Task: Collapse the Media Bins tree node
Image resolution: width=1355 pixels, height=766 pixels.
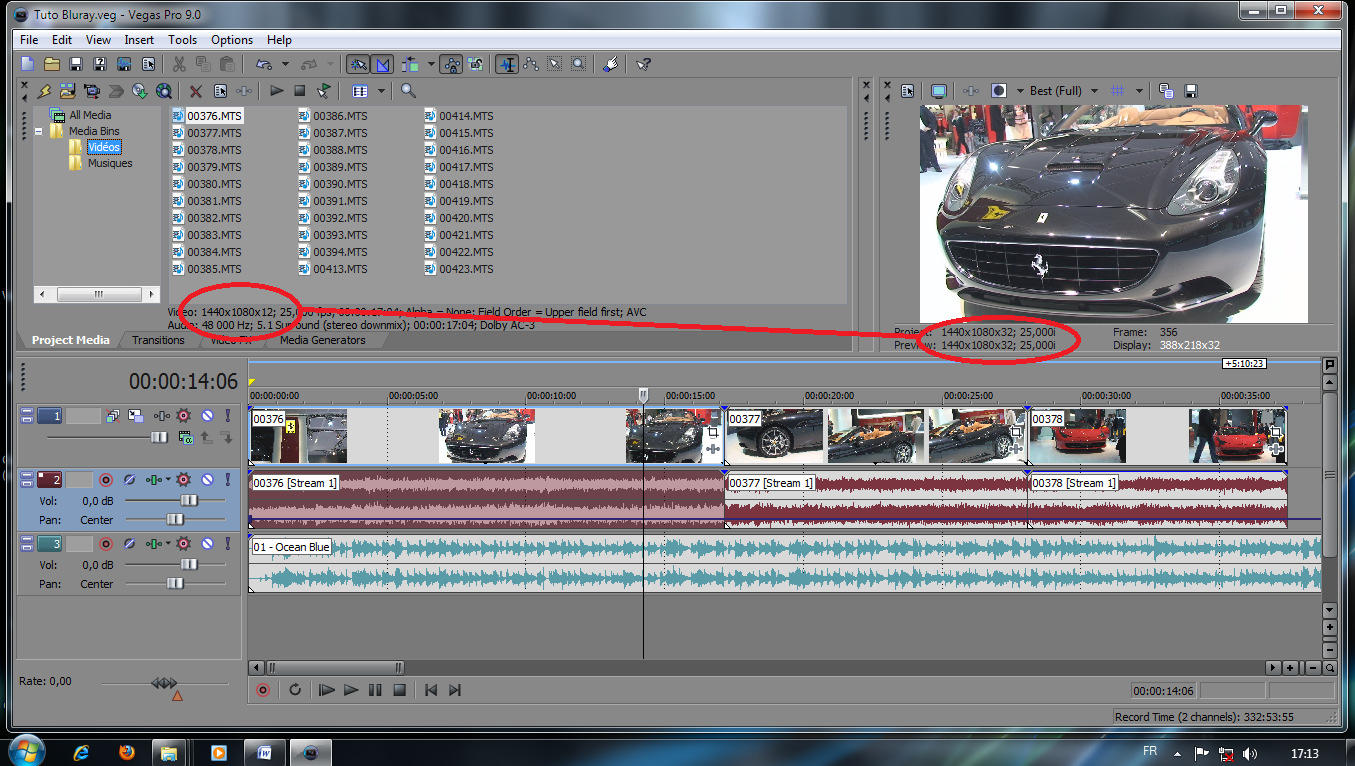Action: (x=40, y=132)
